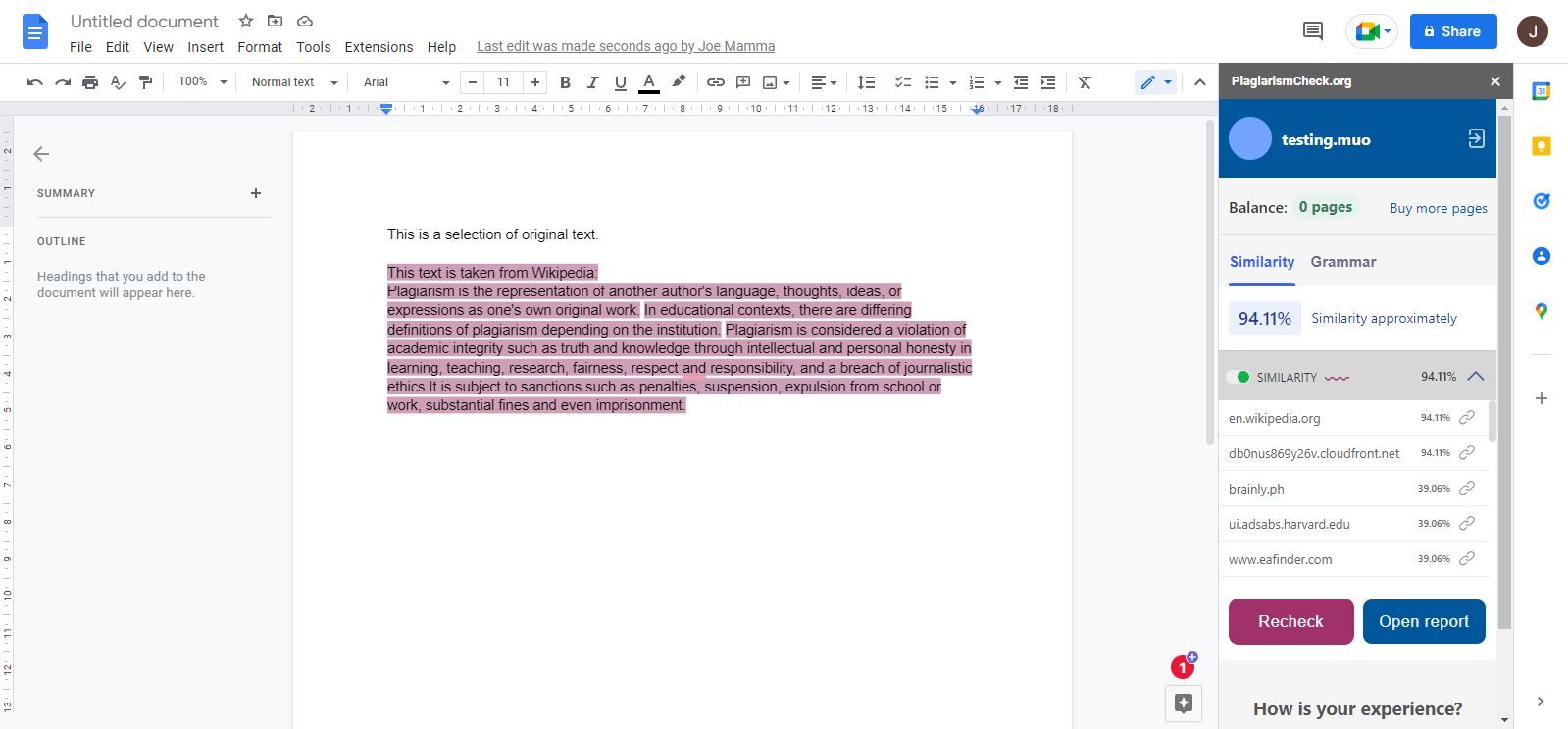Open the Google Meet call dropdown

(x=1370, y=31)
